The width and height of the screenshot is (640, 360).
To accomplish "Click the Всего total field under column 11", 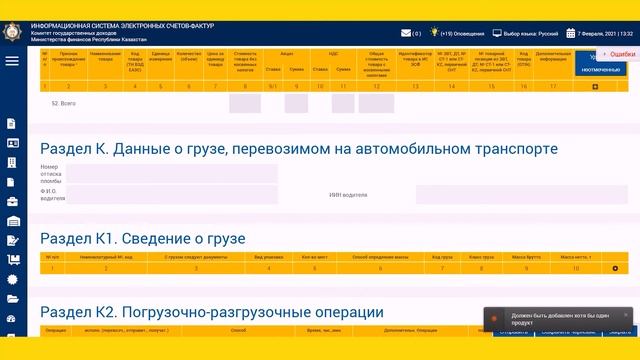I will point(343,103).
